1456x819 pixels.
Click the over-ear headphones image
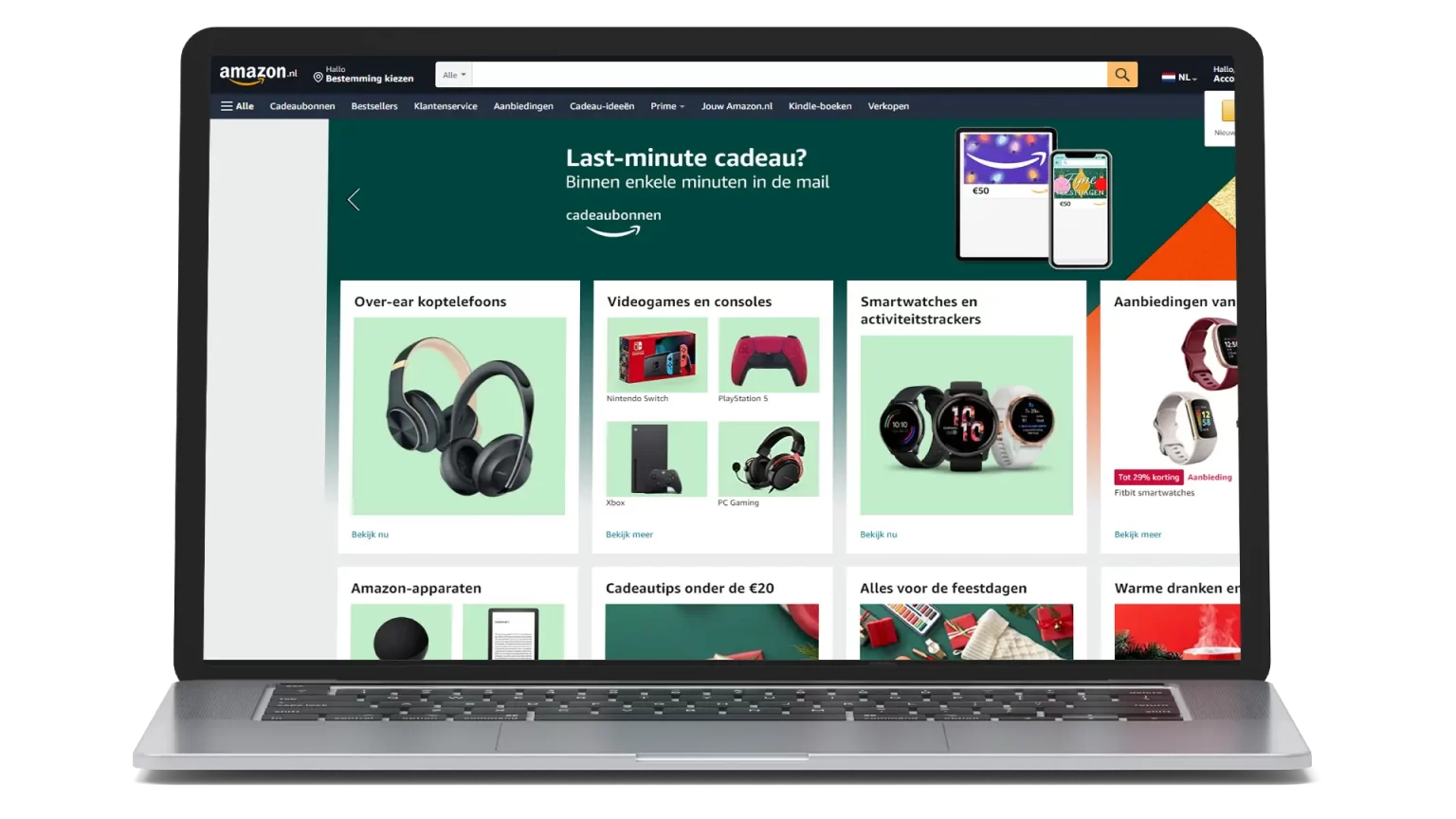459,416
